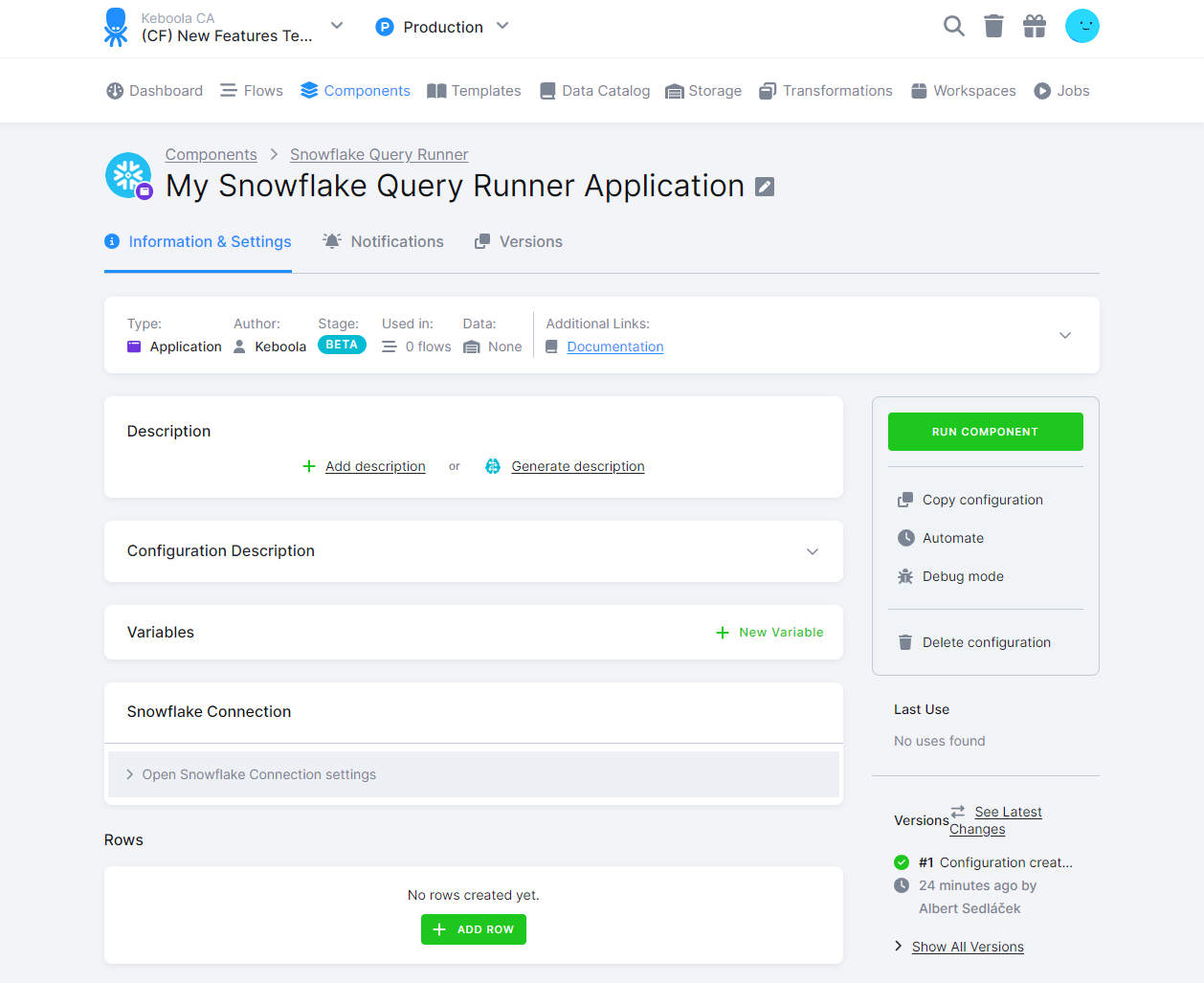Click the Storage nav icon
Screen dimensions: 1204x983
pos(675,91)
